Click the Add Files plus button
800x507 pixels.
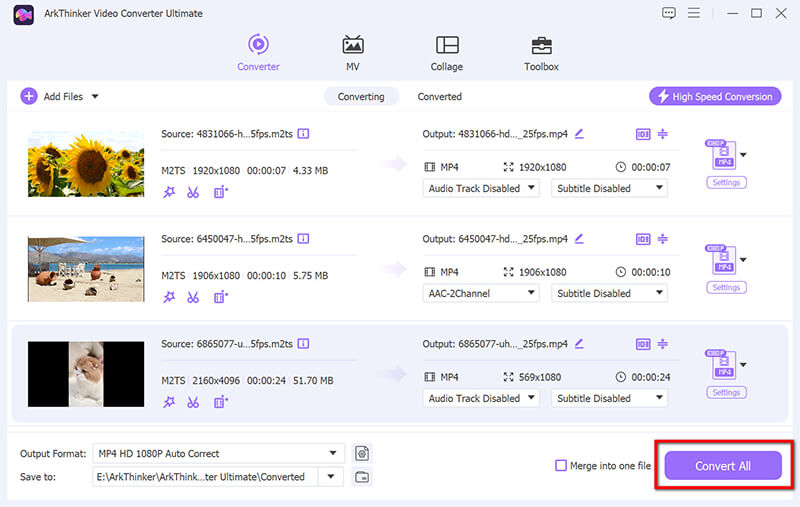tap(29, 96)
